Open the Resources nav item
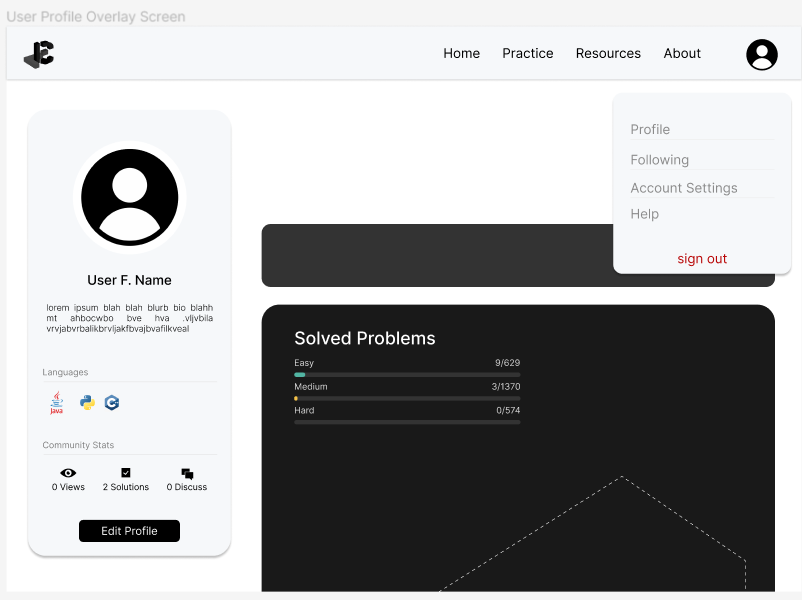Viewport: 802px width, 600px height. [608, 53]
